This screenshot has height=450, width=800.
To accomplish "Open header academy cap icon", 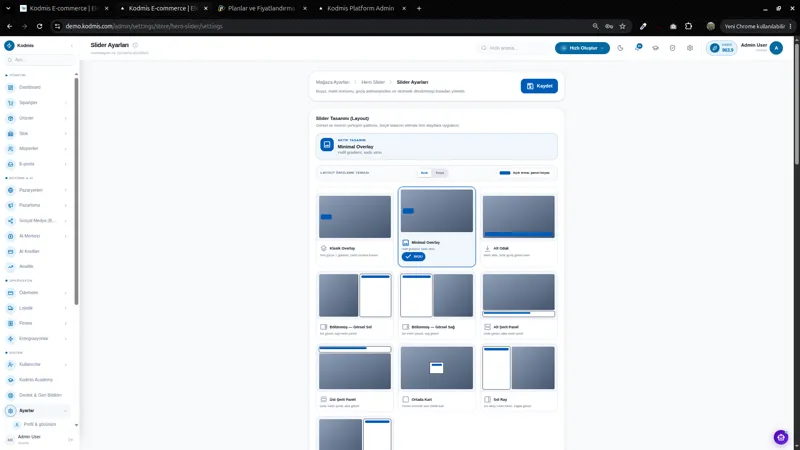I will click(656, 48).
